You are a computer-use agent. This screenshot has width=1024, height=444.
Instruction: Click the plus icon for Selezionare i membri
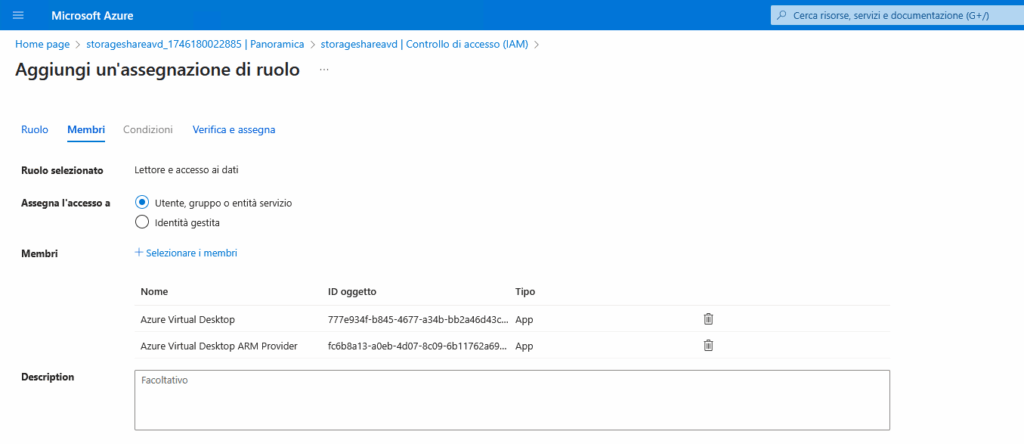click(x=138, y=253)
